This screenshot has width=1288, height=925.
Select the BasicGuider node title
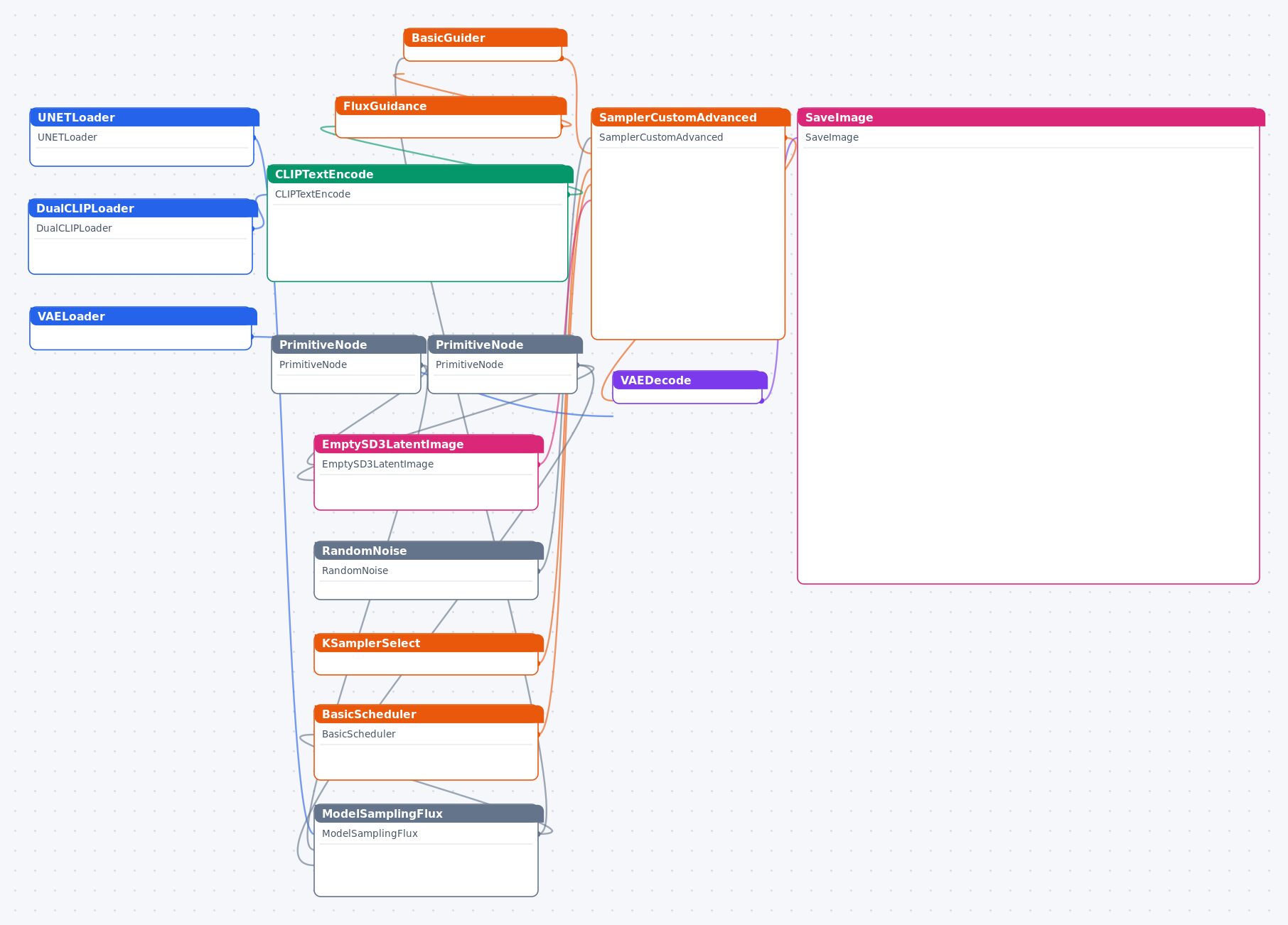click(485, 38)
